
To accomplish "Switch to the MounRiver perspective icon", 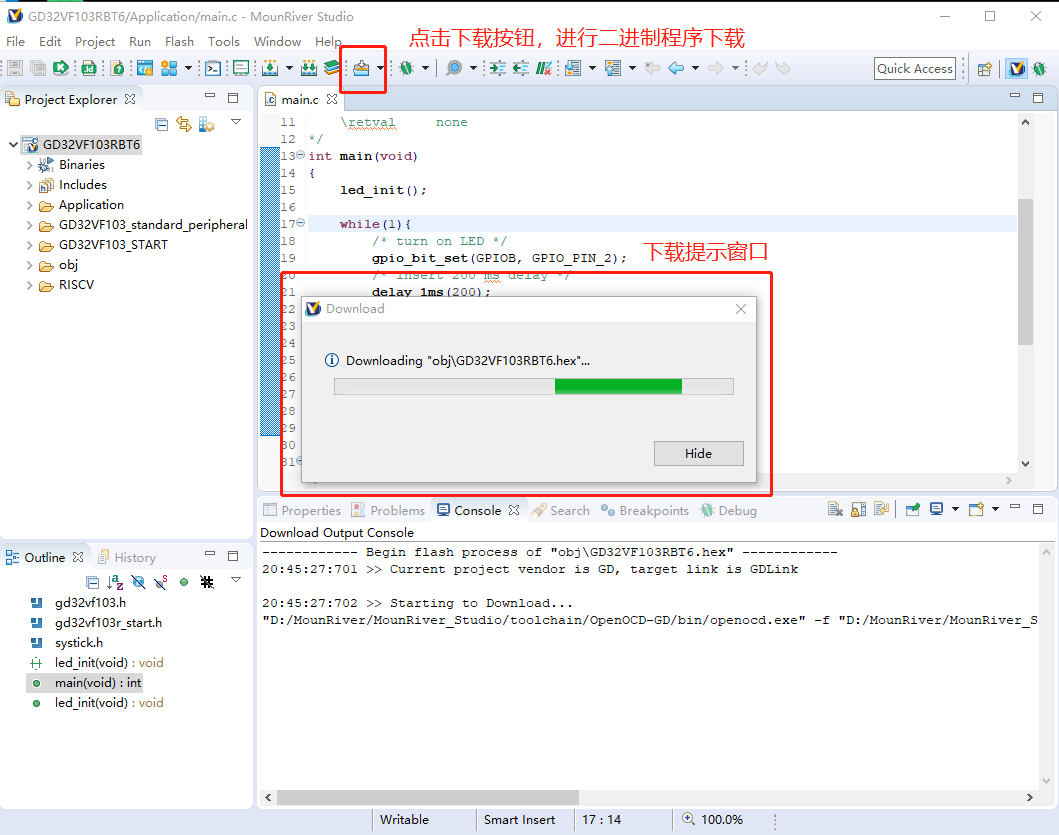I will pyautogui.click(x=1016, y=68).
